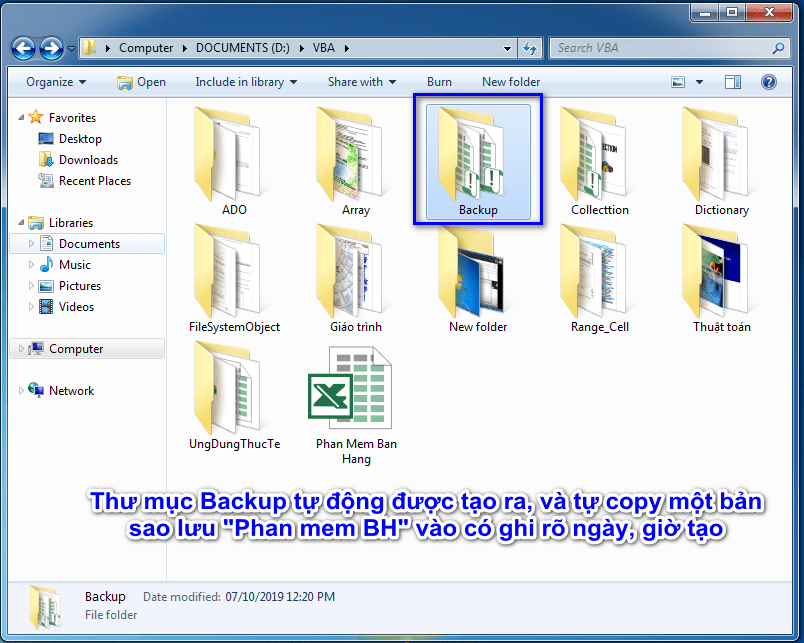
Task: Select the New folder item
Action: point(478,278)
